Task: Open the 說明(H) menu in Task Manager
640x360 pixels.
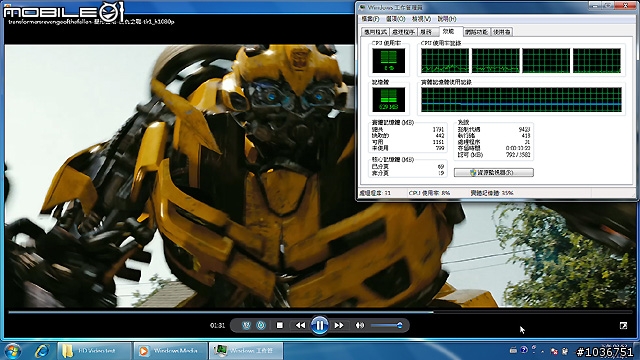Action: pos(447,19)
